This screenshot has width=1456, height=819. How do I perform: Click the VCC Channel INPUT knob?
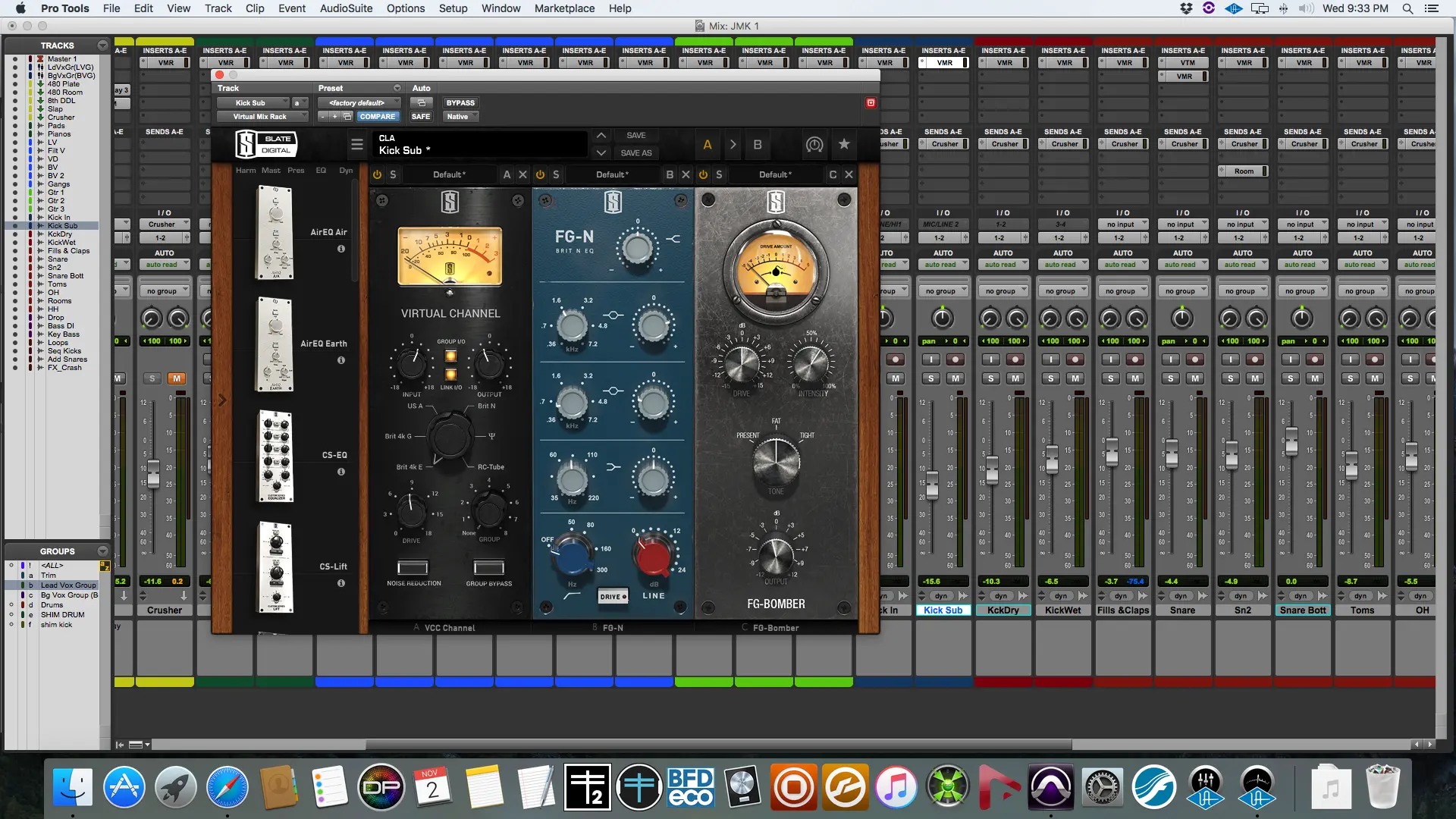pyautogui.click(x=412, y=364)
